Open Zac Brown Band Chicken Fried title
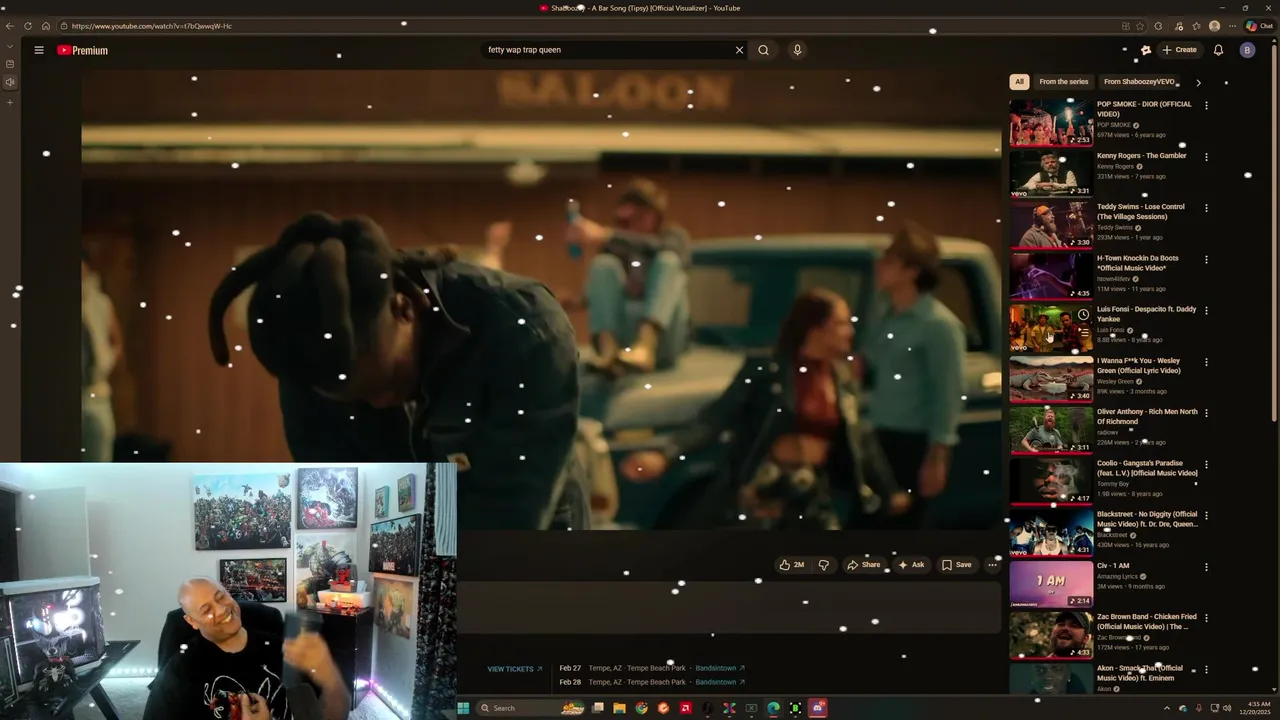Viewport: 1280px width, 720px height. pos(1146,621)
